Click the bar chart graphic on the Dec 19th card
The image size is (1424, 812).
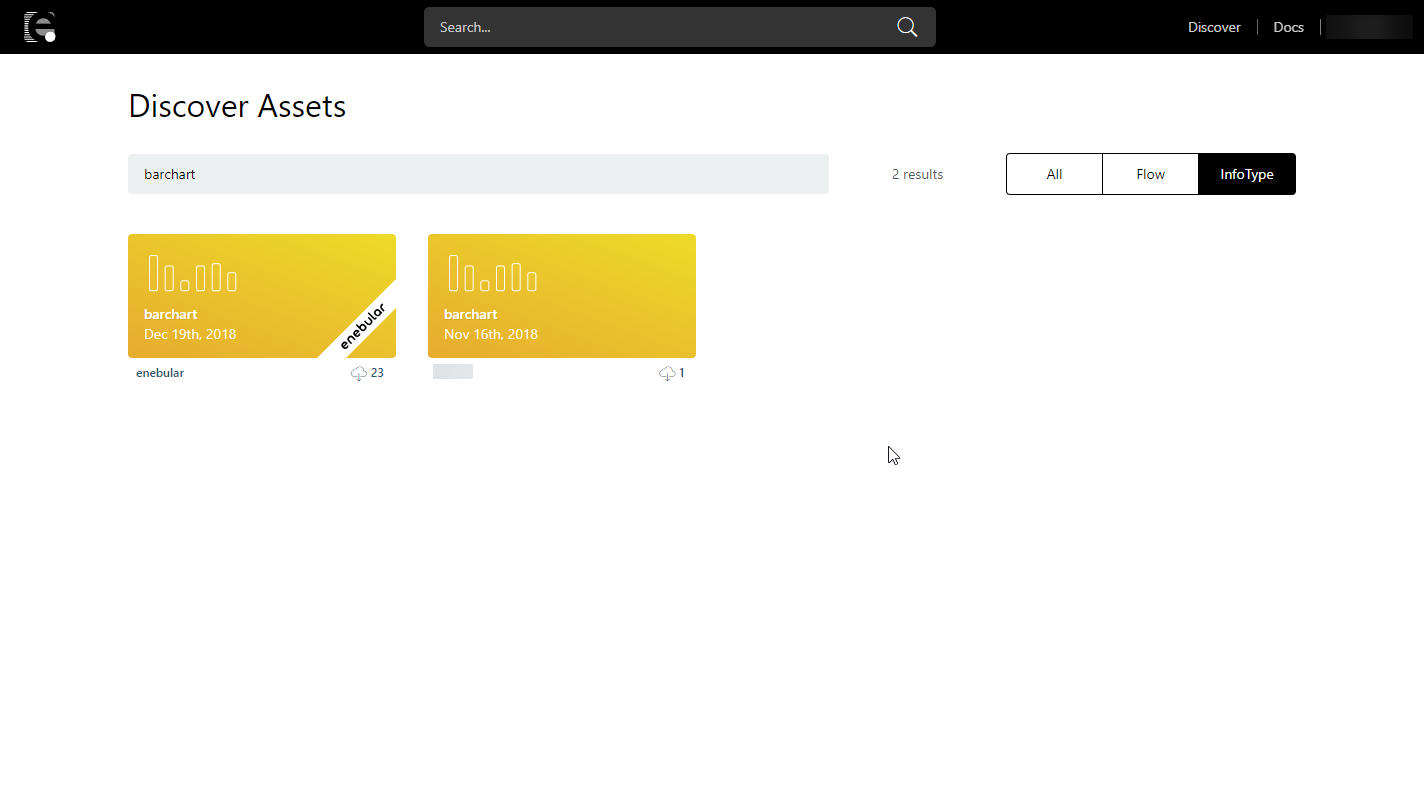(192, 272)
